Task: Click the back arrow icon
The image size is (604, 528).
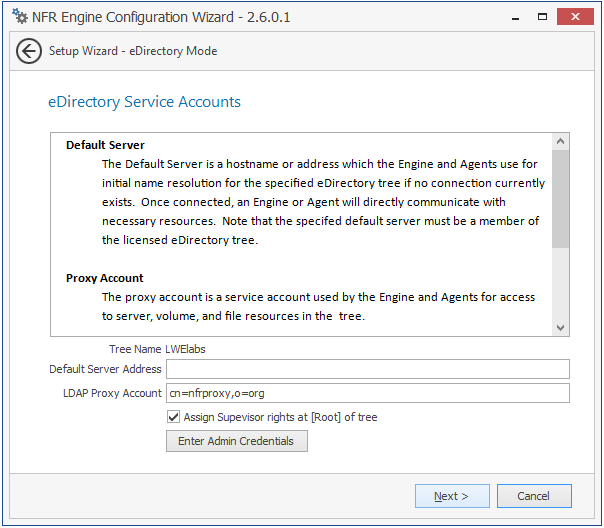Action: coord(29,51)
